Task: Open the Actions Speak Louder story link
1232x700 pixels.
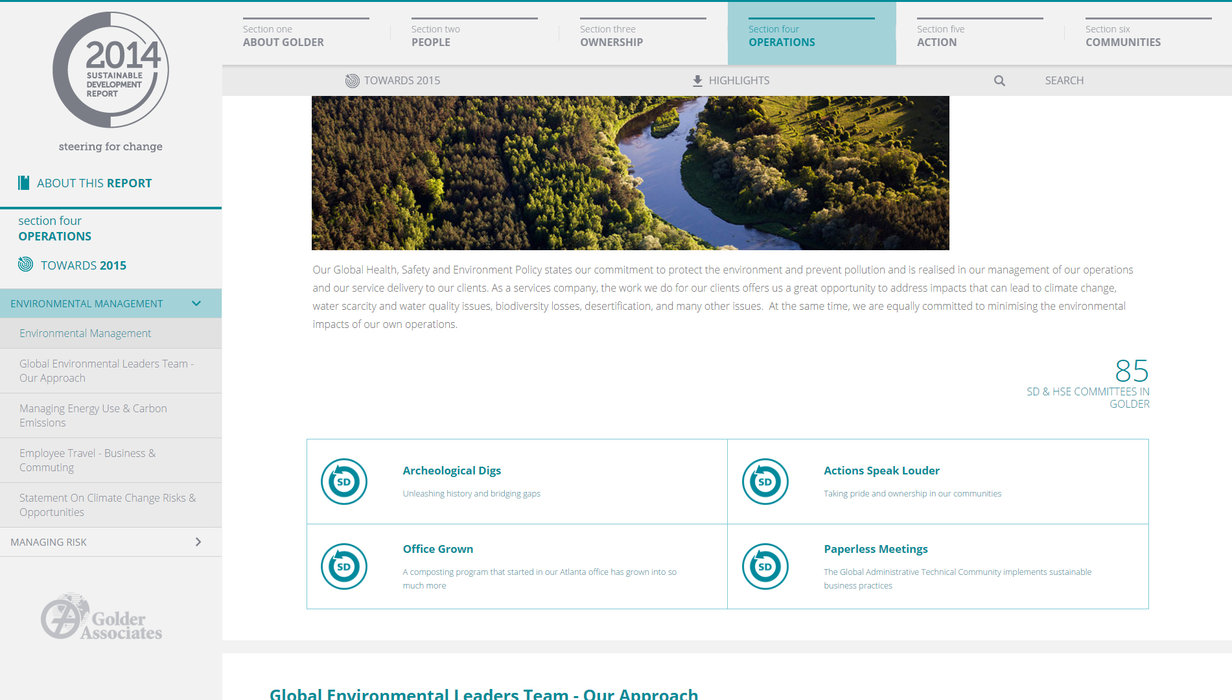Action: pyautogui.click(x=881, y=471)
